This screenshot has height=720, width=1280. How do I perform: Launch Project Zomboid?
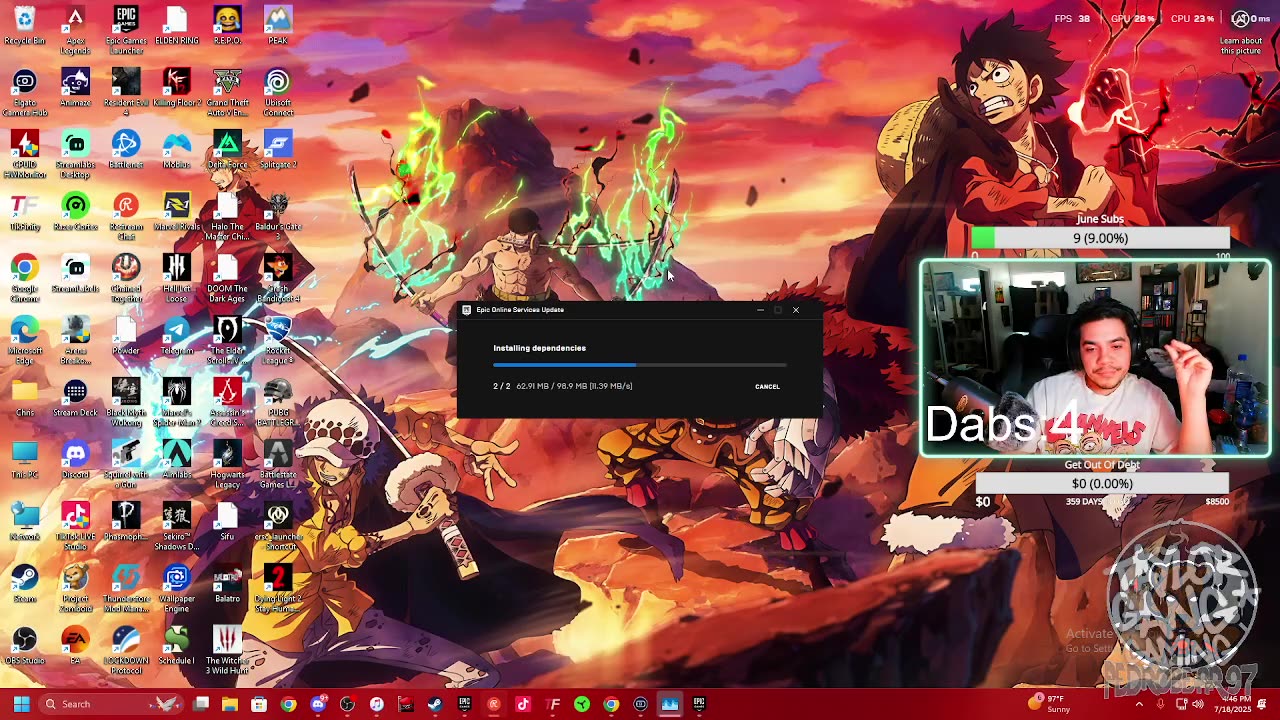(x=75, y=589)
